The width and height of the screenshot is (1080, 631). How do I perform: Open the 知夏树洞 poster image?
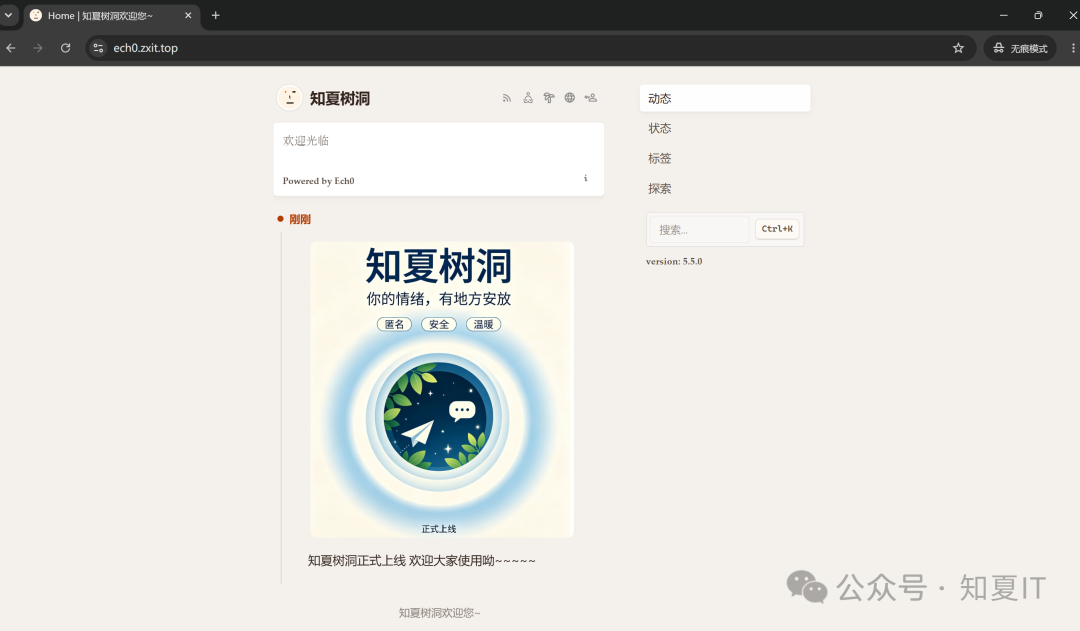click(442, 390)
